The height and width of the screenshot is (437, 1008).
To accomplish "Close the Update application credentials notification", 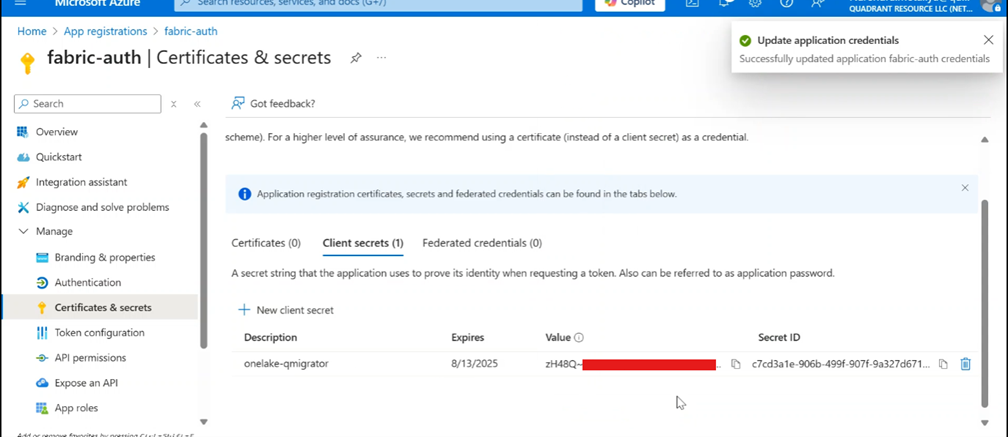I will (988, 40).
